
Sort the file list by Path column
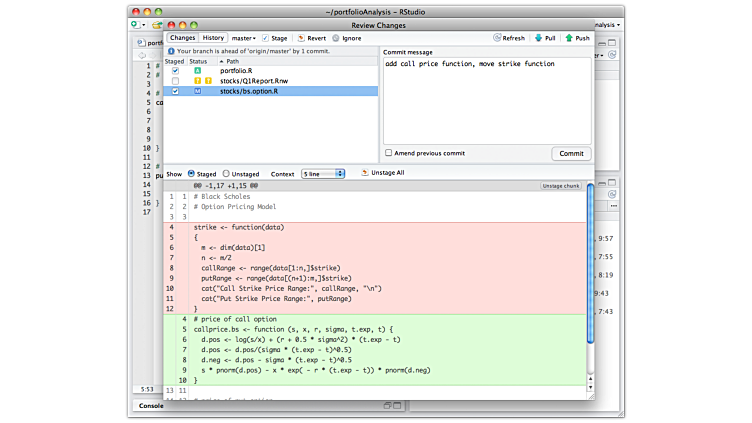click(x=232, y=61)
